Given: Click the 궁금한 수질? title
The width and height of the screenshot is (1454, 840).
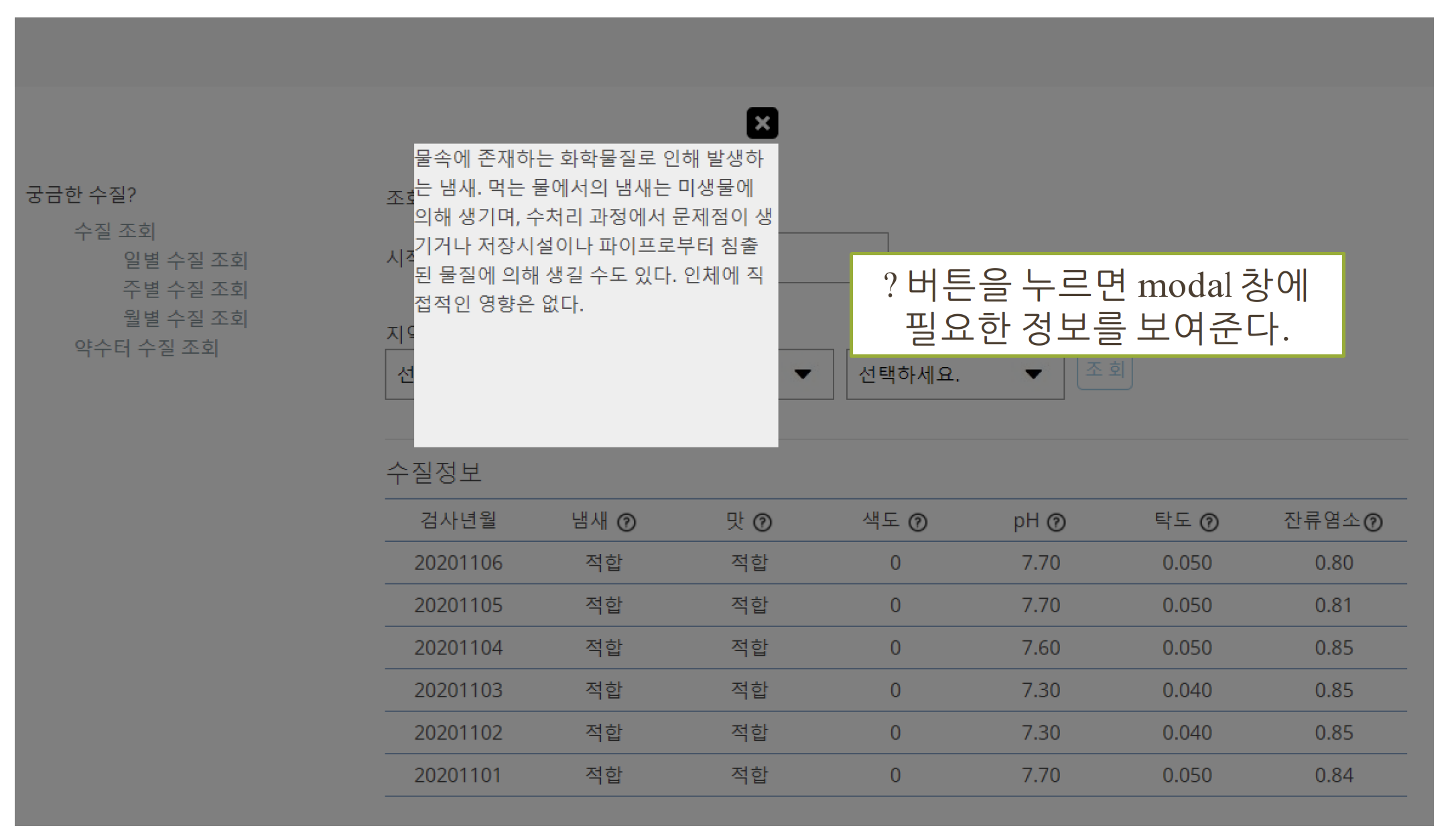Looking at the screenshot, I should click(x=81, y=195).
